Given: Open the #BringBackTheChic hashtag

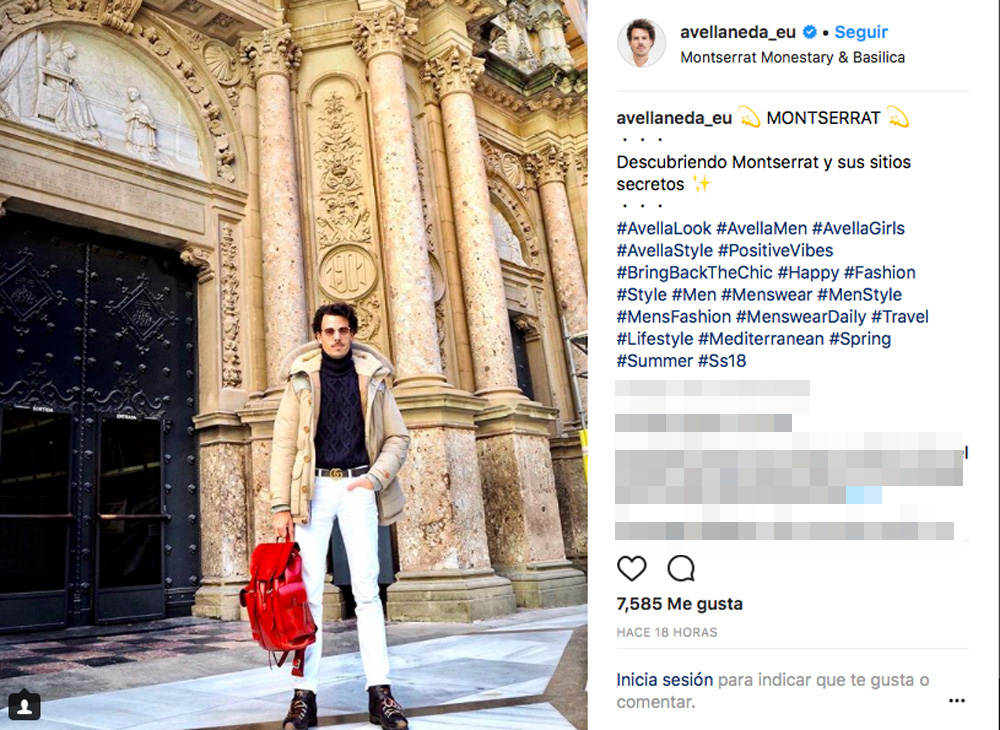Looking at the screenshot, I should pos(694,273).
